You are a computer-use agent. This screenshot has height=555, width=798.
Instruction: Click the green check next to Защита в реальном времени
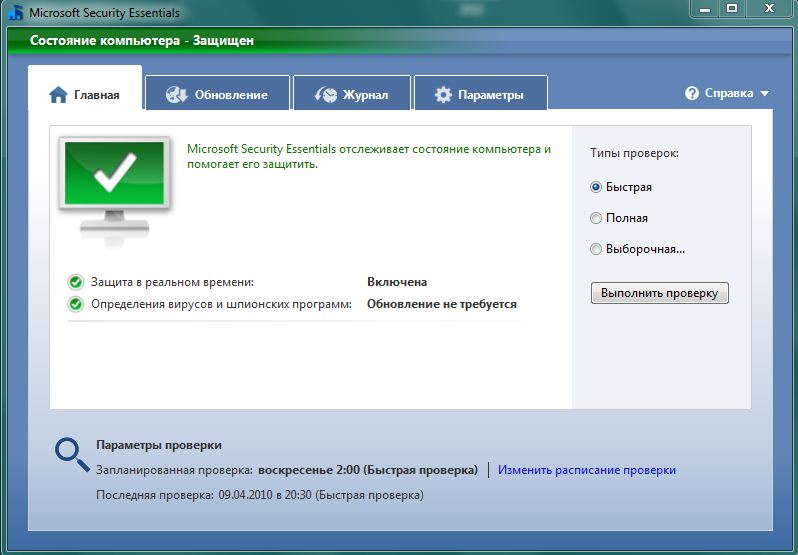(76, 282)
